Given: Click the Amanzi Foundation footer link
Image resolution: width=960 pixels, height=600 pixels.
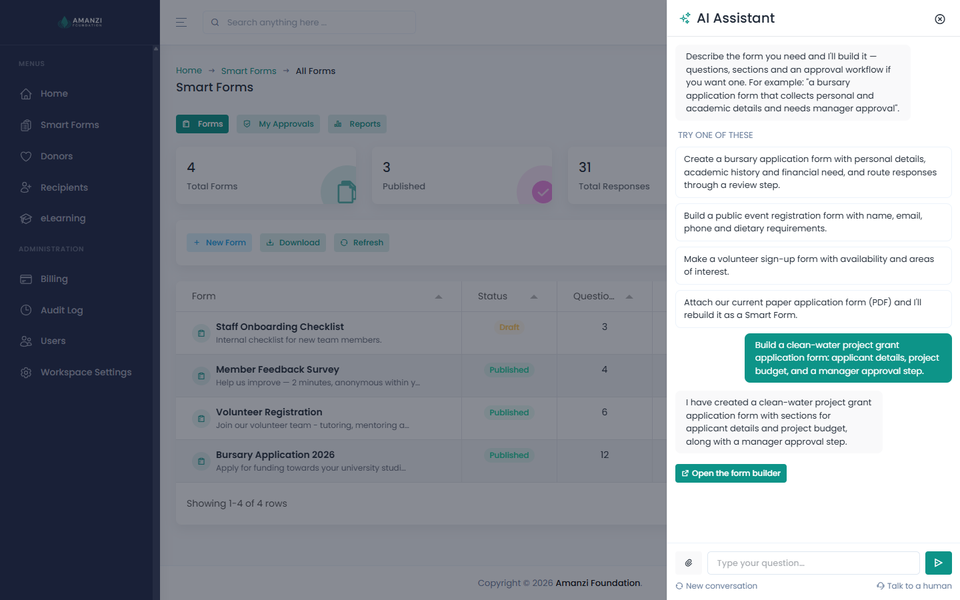Looking at the screenshot, I should click(x=598, y=583).
